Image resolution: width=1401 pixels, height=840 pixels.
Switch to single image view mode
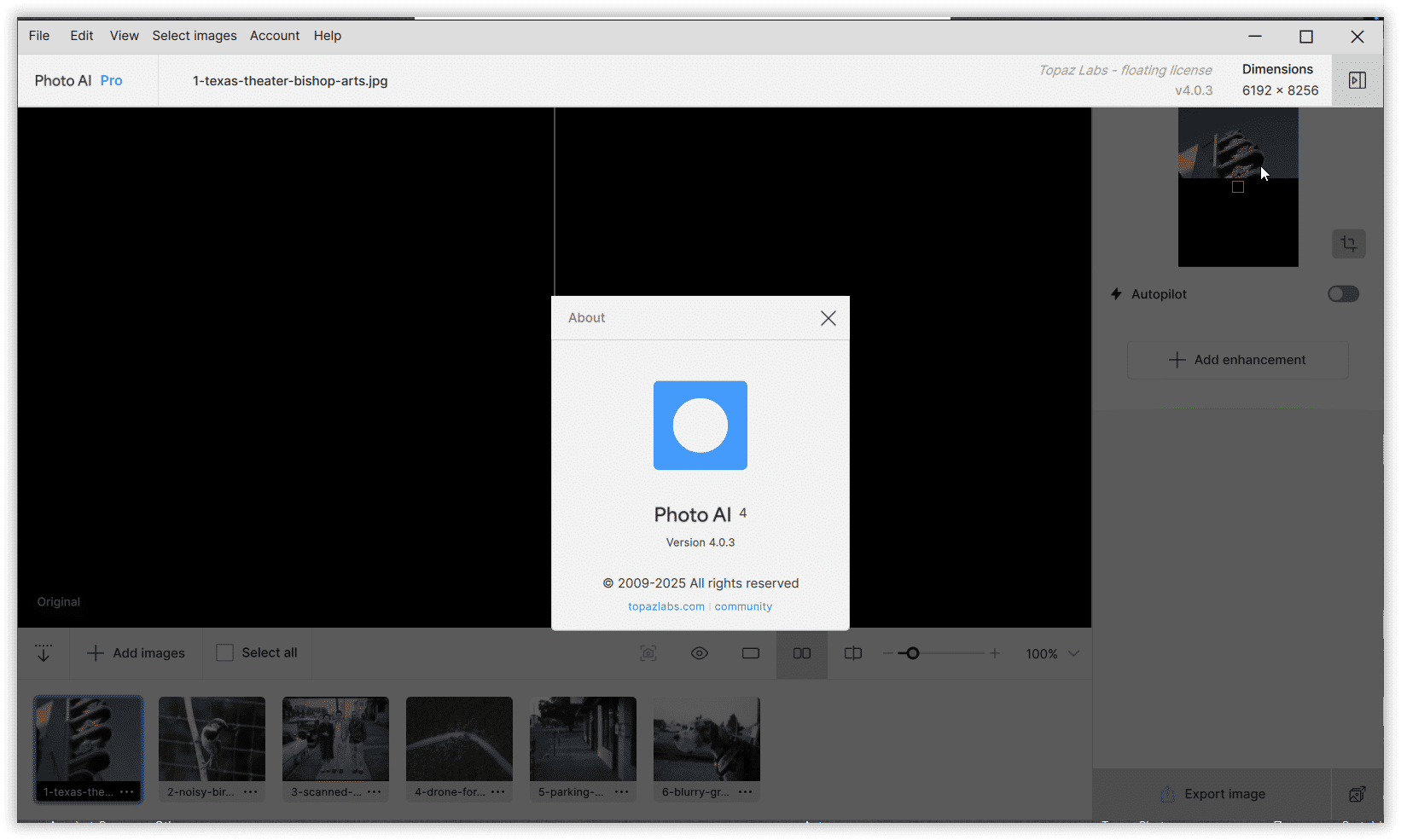click(x=750, y=653)
